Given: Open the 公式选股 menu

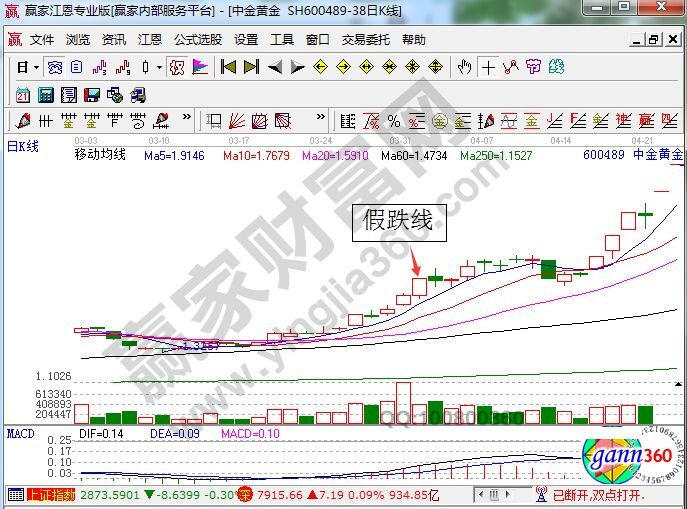Looking at the screenshot, I should [x=198, y=40].
